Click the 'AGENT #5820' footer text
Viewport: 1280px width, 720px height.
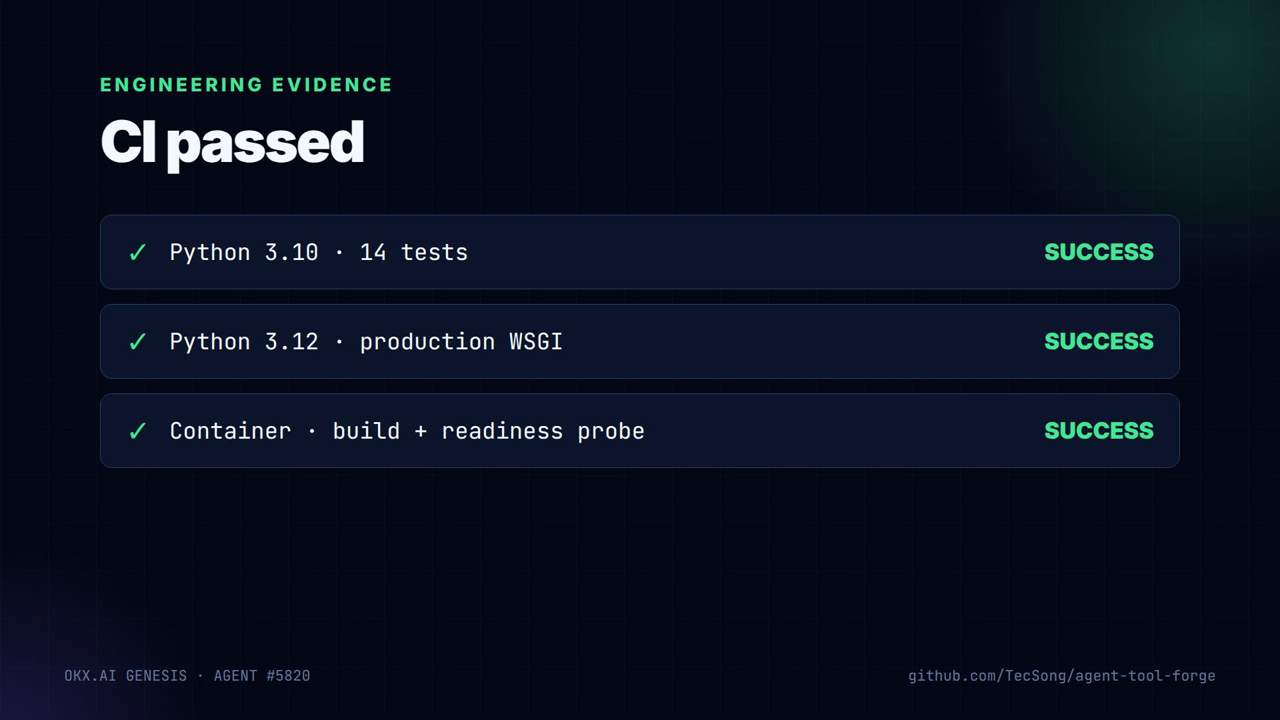click(x=262, y=676)
